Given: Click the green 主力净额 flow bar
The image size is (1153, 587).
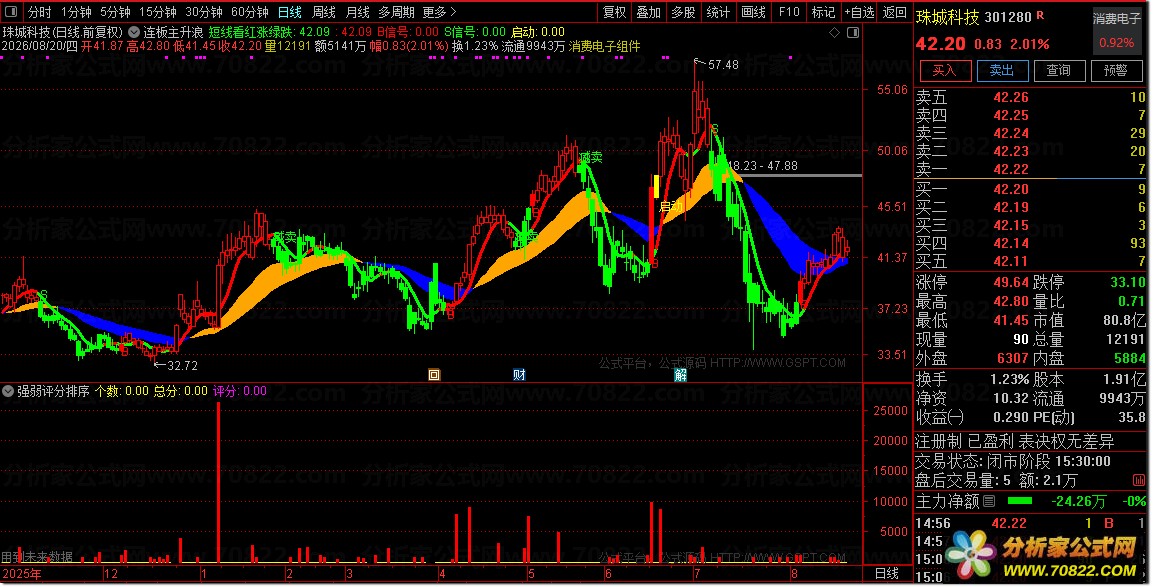Looking at the screenshot, I should pyautogui.click(x=1019, y=502).
